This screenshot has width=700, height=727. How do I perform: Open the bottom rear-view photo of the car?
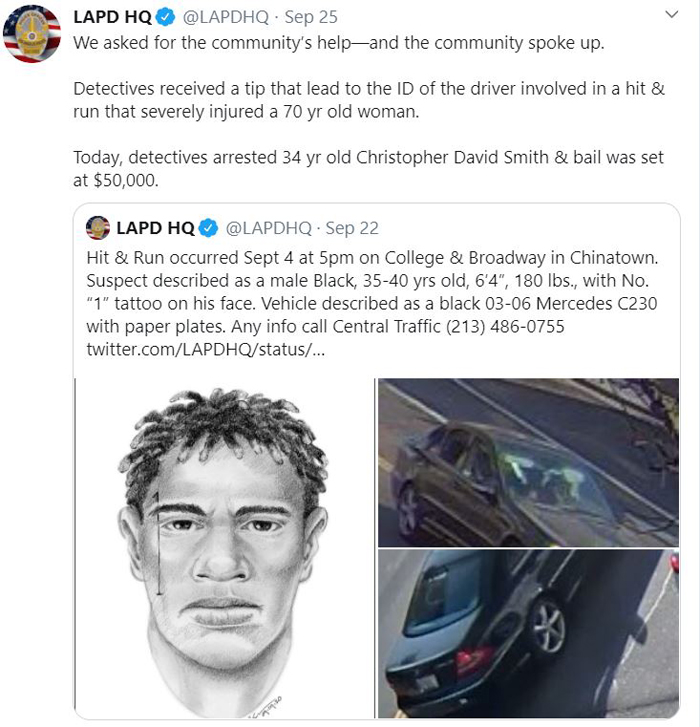coord(528,634)
